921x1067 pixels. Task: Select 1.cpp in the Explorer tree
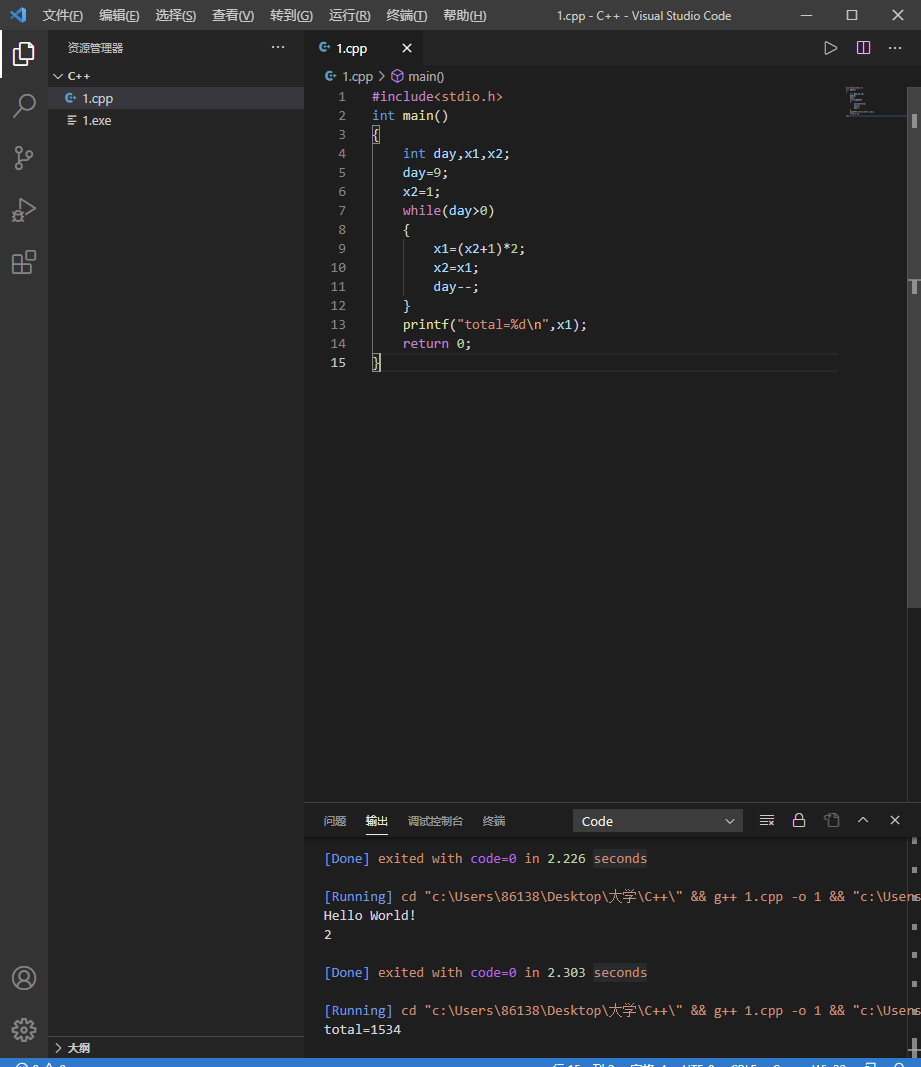point(176,99)
